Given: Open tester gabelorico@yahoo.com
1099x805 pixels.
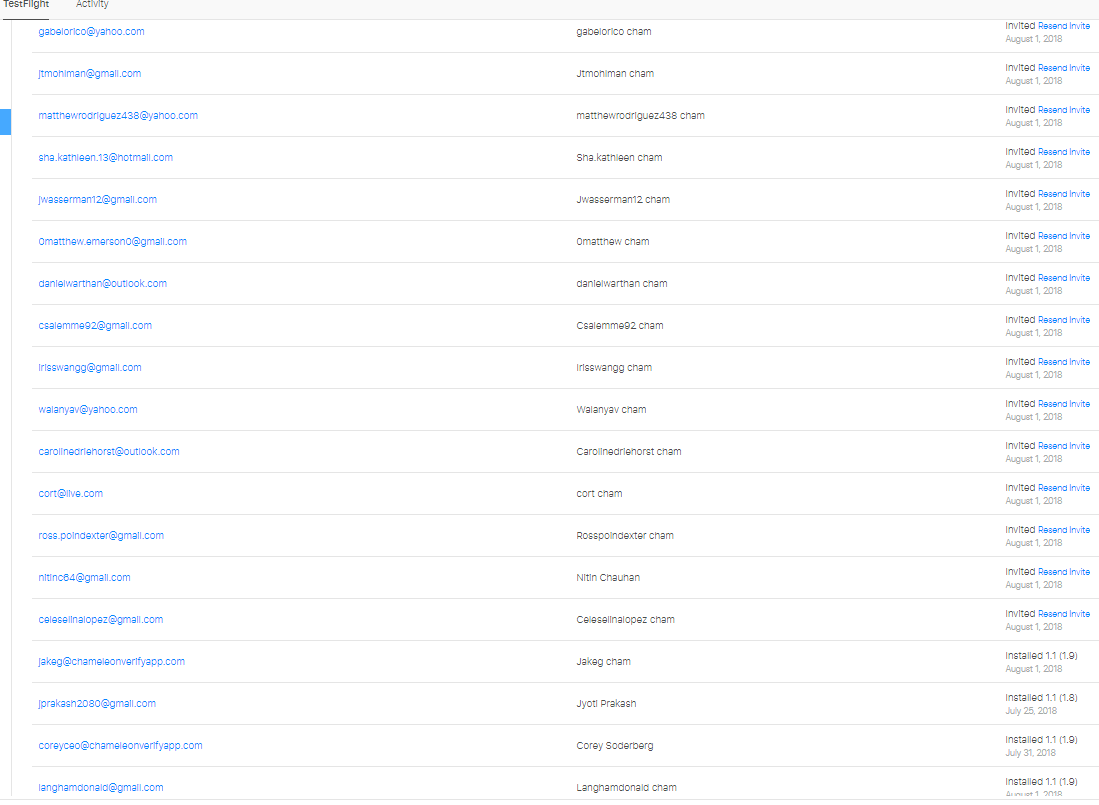Looking at the screenshot, I should click(x=91, y=32).
